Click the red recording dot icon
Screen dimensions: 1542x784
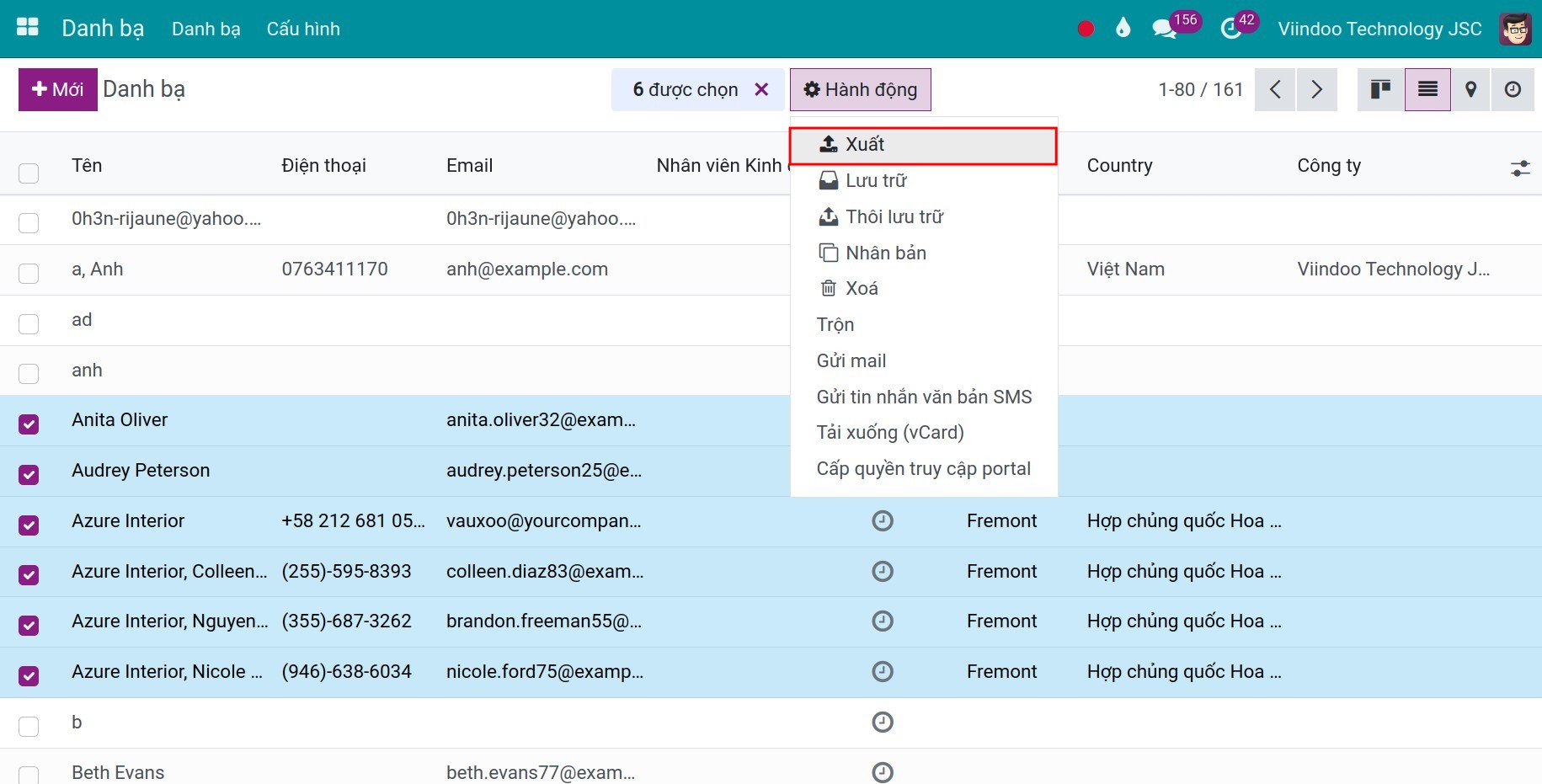pos(1086,29)
